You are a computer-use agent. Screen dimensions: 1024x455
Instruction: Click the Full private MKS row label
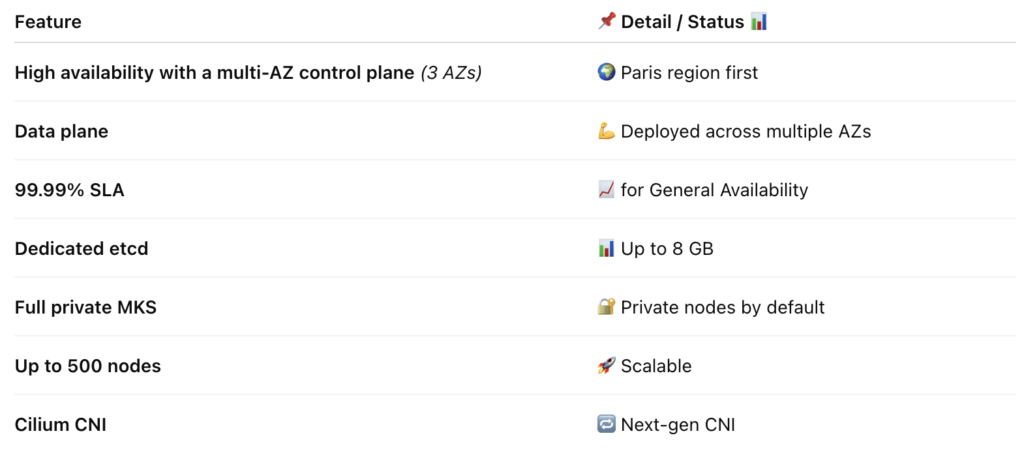(x=86, y=307)
